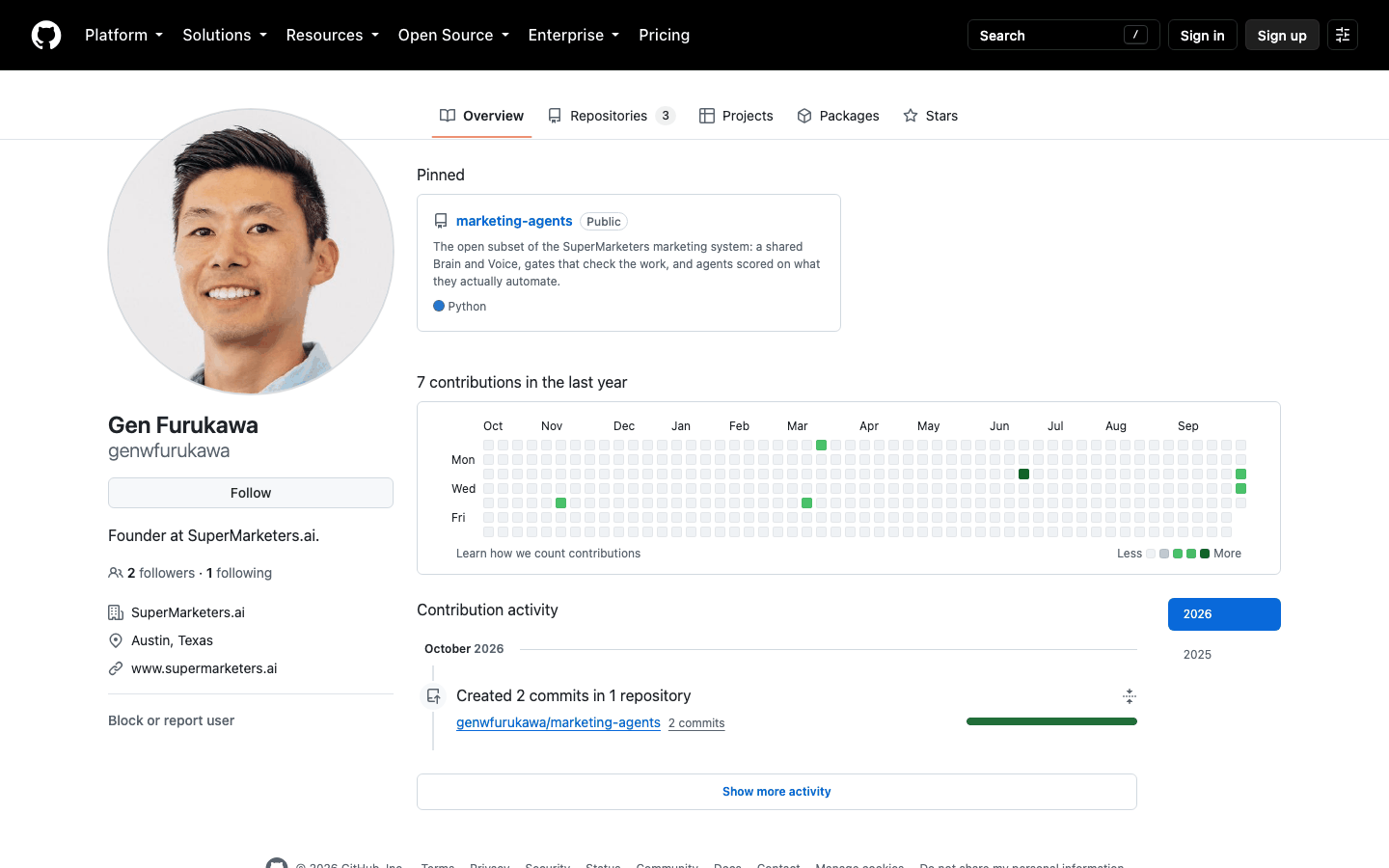Focus the Search field
This screenshot has width=1389, height=868.
(x=1063, y=35)
